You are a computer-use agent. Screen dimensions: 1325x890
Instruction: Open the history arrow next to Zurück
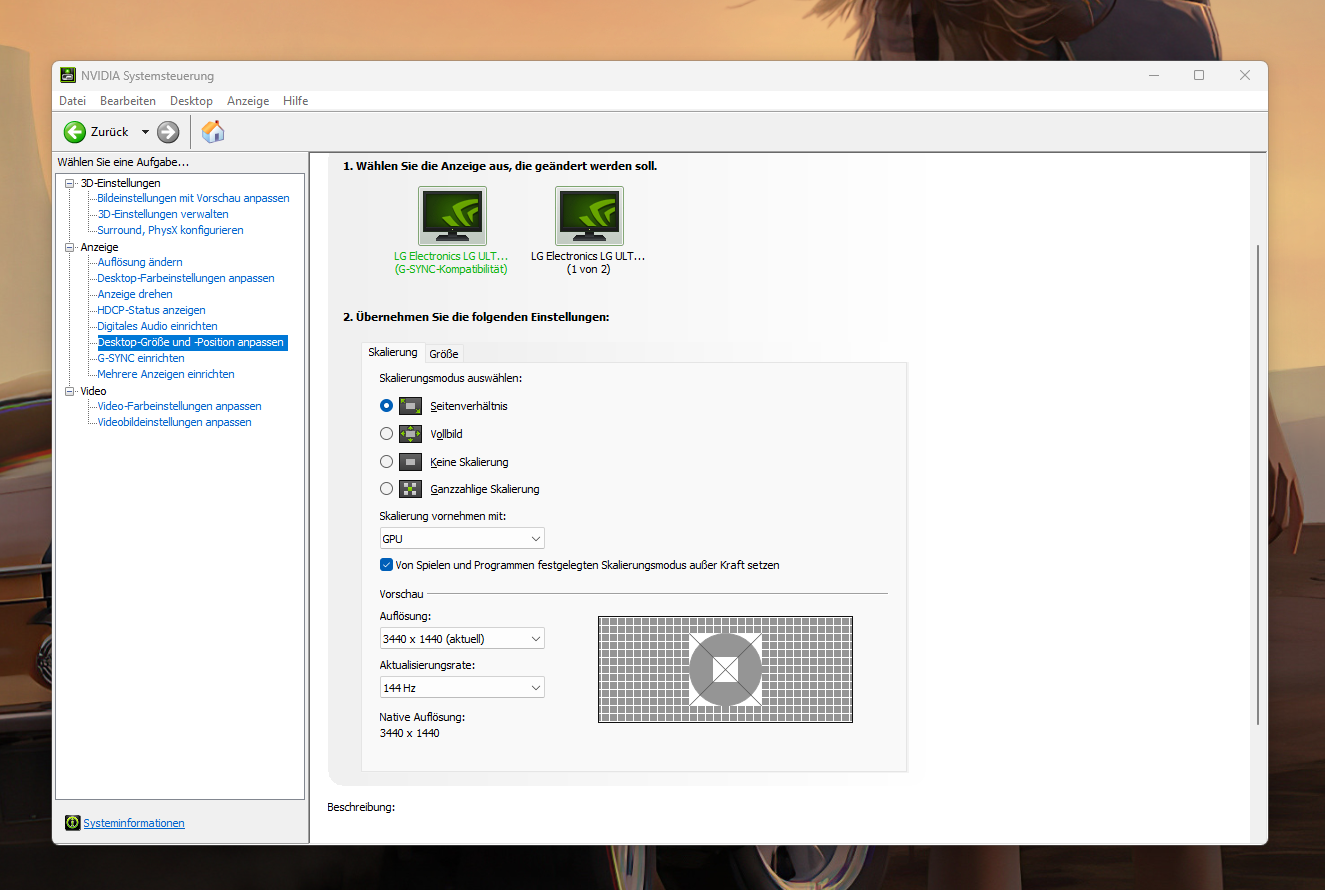145,132
